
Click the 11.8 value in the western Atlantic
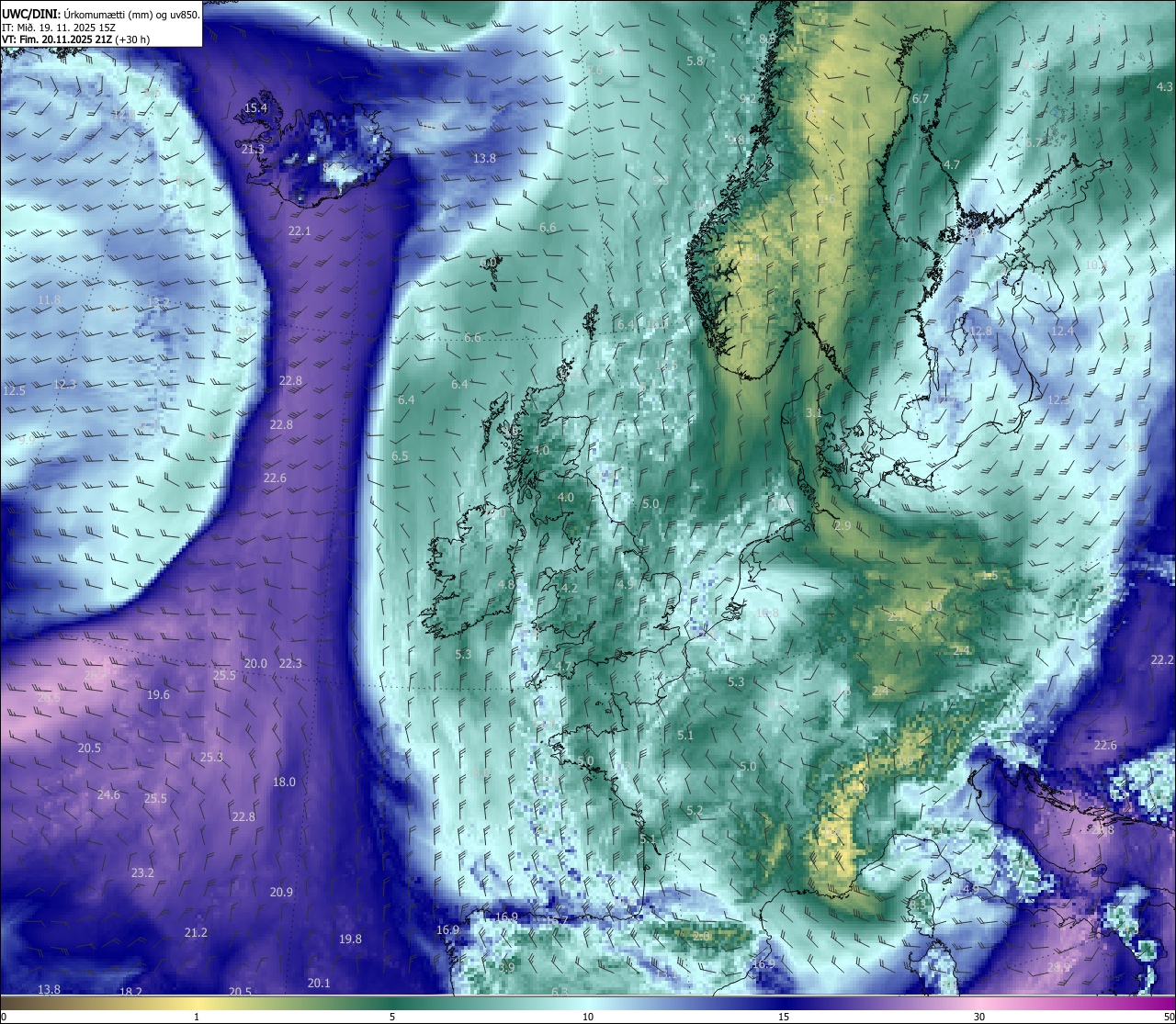coord(50,300)
